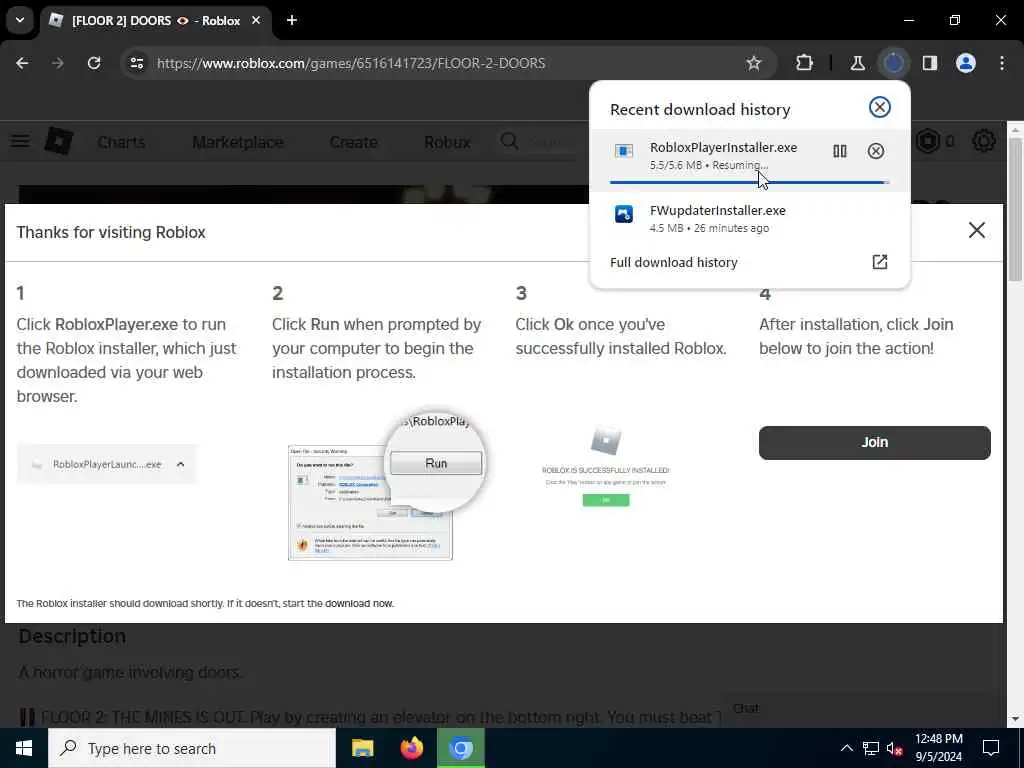Go back to previous page
Image resolution: width=1024 pixels, height=768 pixels.
pyautogui.click(x=22, y=63)
